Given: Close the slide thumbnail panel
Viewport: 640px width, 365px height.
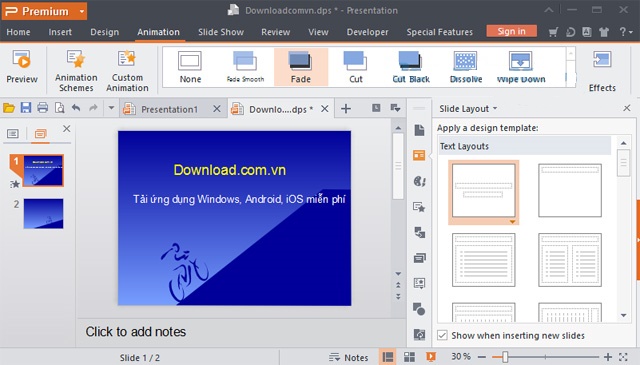Looking at the screenshot, I should 67,129.
